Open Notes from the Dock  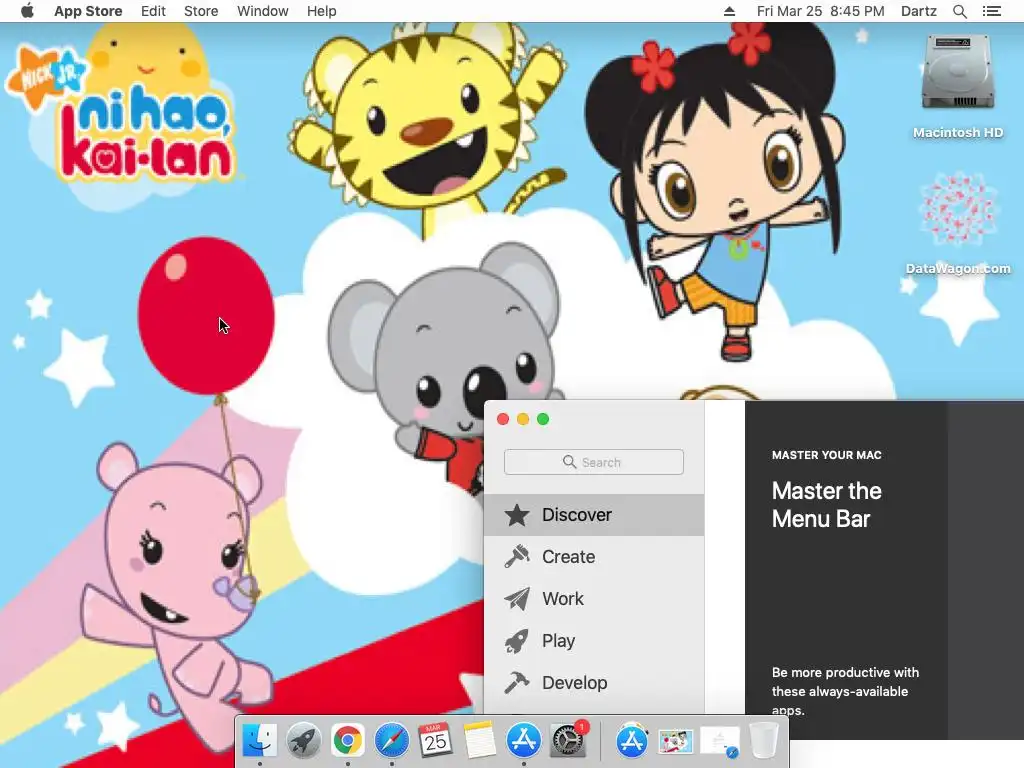coord(479,741)
